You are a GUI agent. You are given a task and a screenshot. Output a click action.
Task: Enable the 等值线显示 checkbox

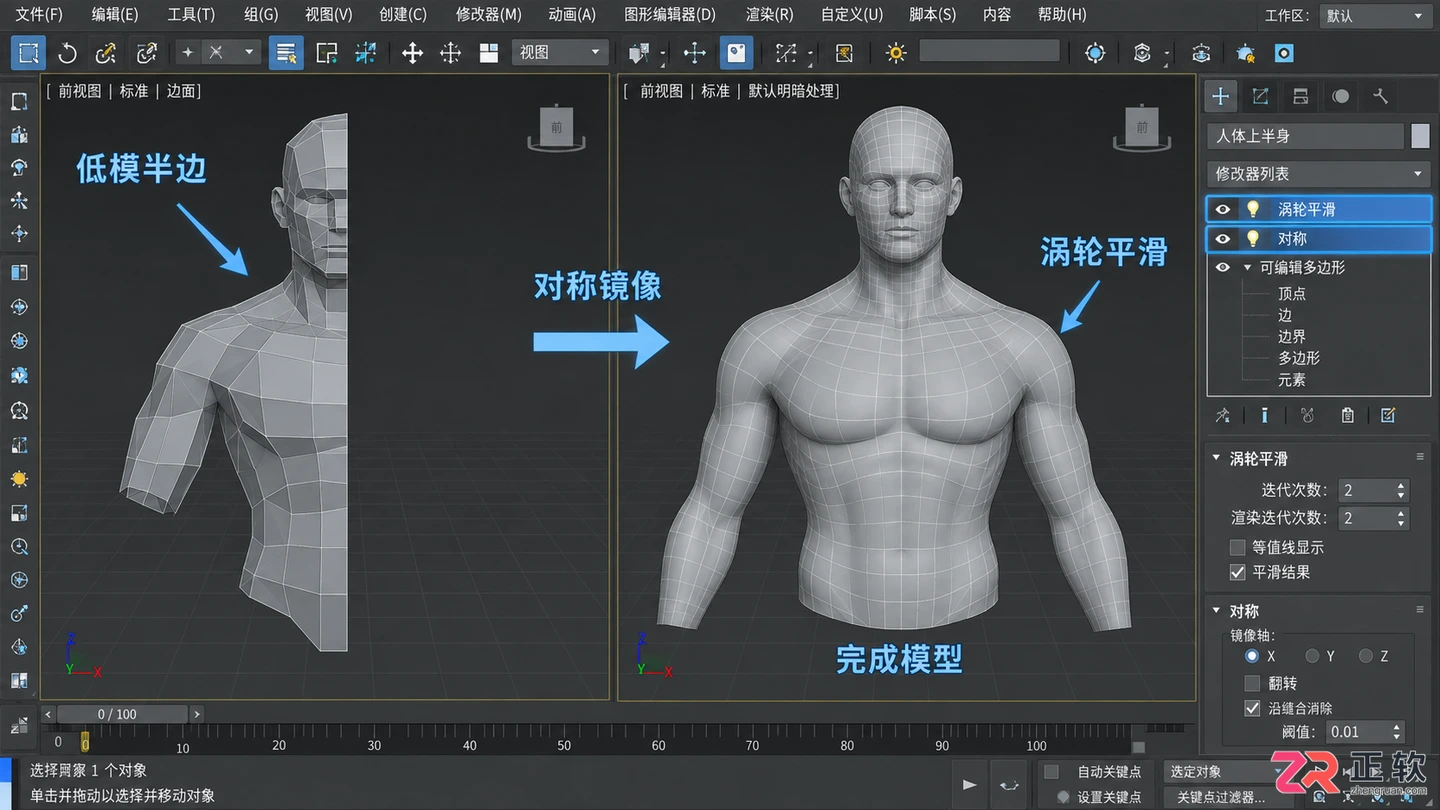point(1237,547)
